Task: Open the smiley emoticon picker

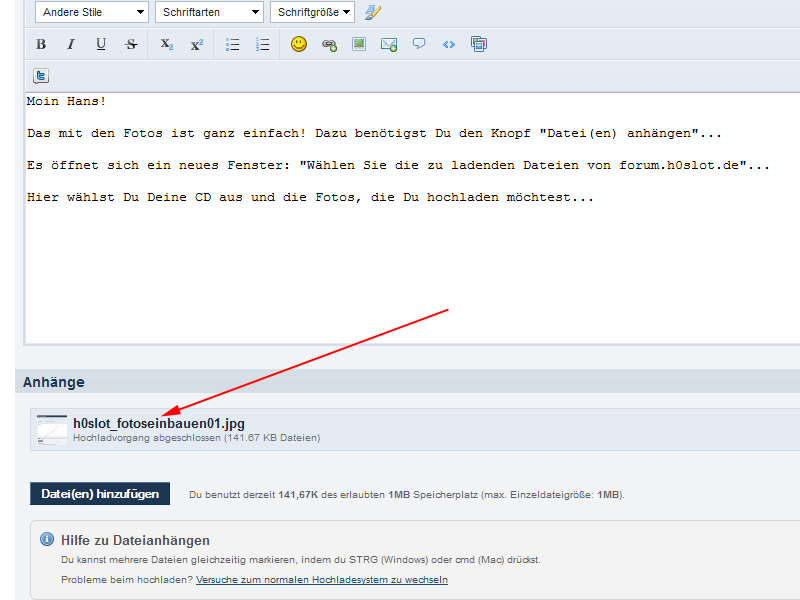Action: point(299,44)
